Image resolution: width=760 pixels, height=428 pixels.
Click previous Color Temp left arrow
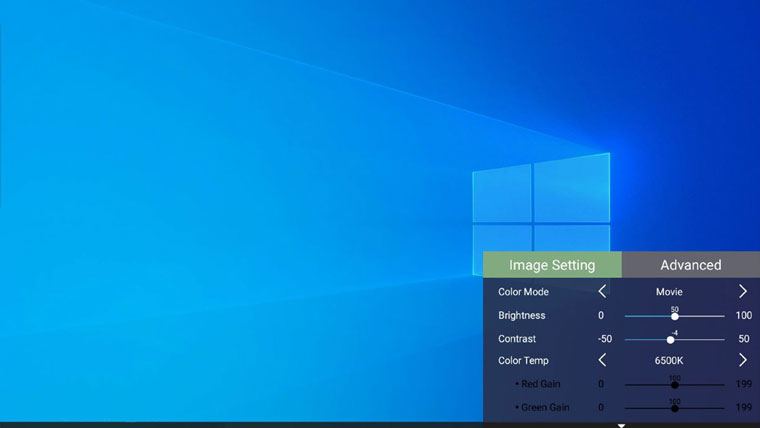click(602, 360)
